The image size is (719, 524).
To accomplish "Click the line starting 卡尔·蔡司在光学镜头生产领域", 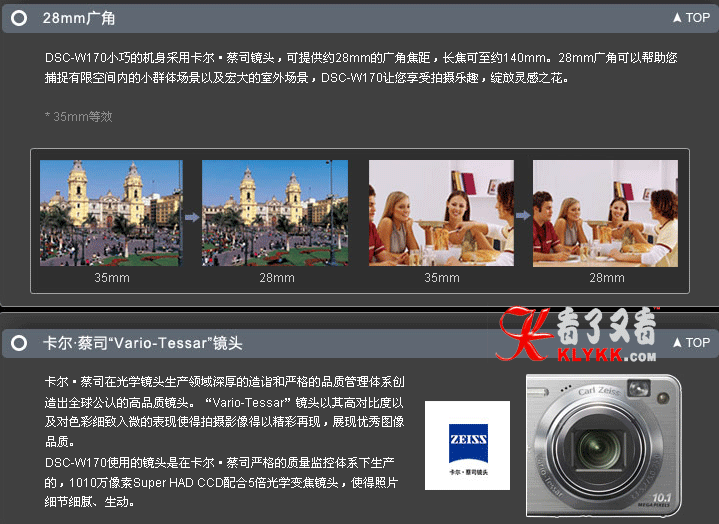I will tap(225, 382).
